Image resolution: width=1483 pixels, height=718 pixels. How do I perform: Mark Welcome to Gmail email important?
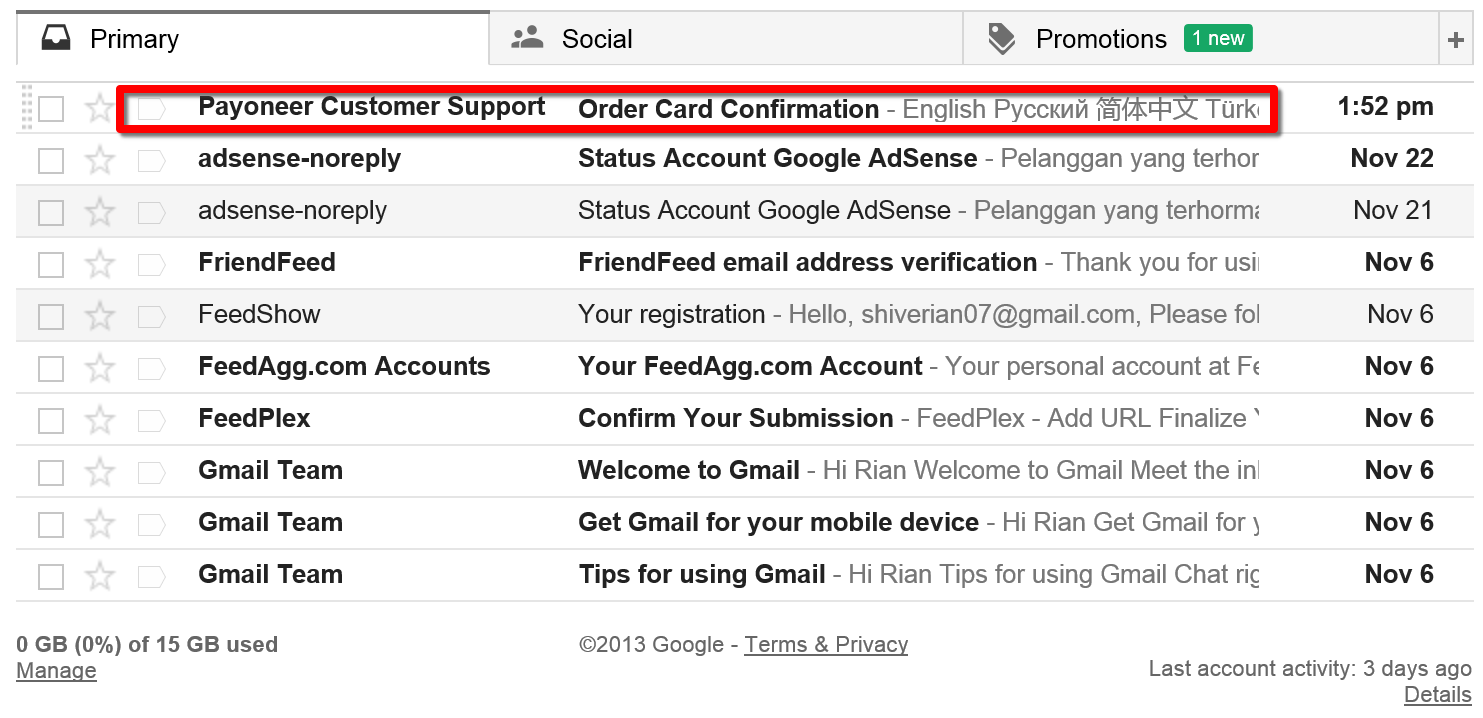[x=151, y=472]
